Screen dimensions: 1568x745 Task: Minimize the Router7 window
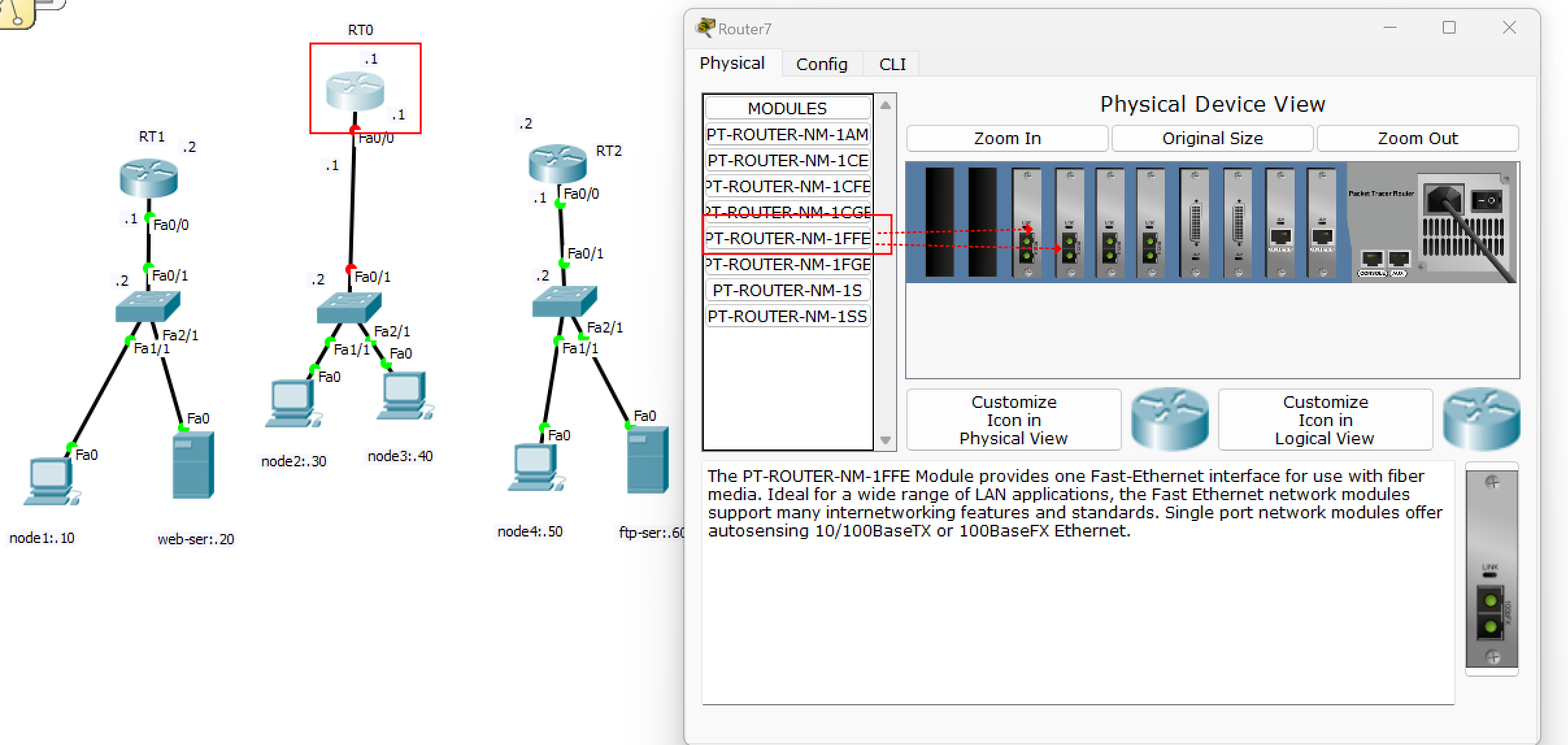(1390, 27)
